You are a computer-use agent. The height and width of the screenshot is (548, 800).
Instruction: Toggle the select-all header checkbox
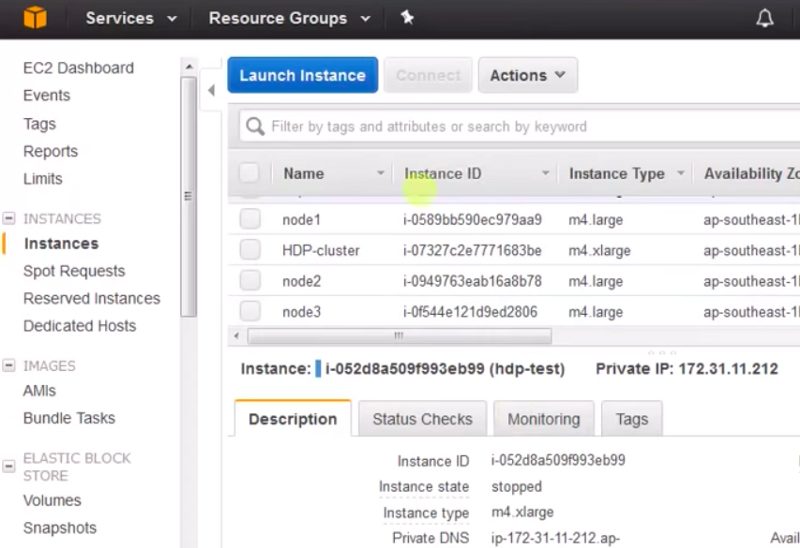(249, 172)
